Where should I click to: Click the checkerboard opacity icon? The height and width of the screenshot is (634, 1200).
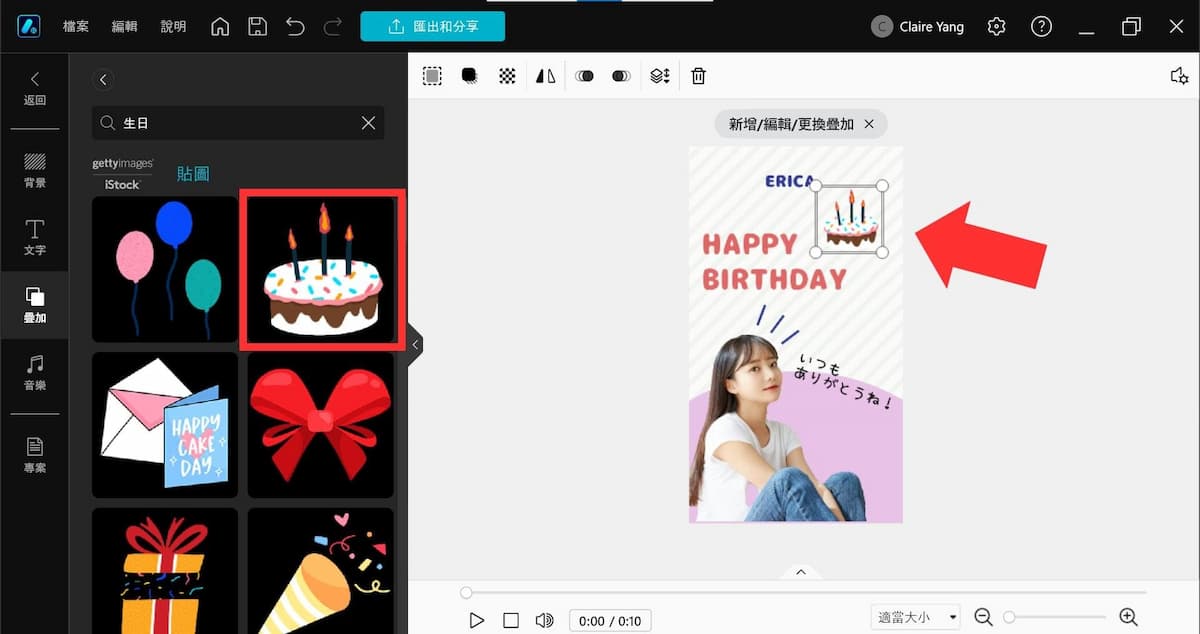508,76
